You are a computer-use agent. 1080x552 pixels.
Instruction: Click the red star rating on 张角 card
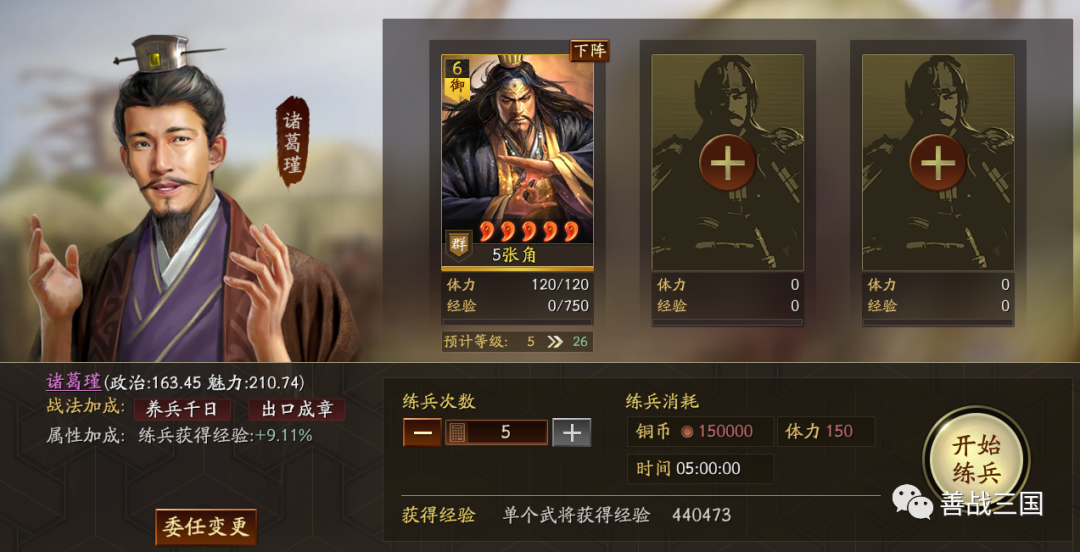pyautogui.click(x=530, y=232)
